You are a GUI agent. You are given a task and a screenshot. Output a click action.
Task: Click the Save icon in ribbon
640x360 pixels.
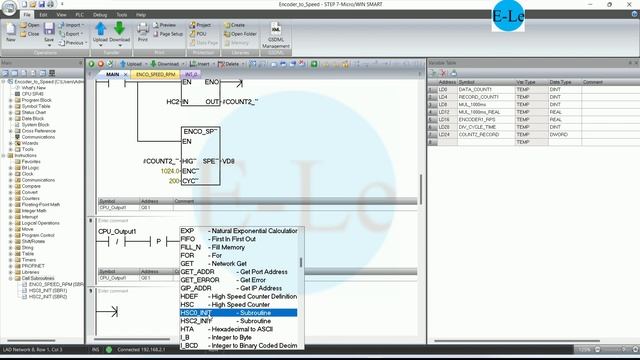click(x=49, y=29)
